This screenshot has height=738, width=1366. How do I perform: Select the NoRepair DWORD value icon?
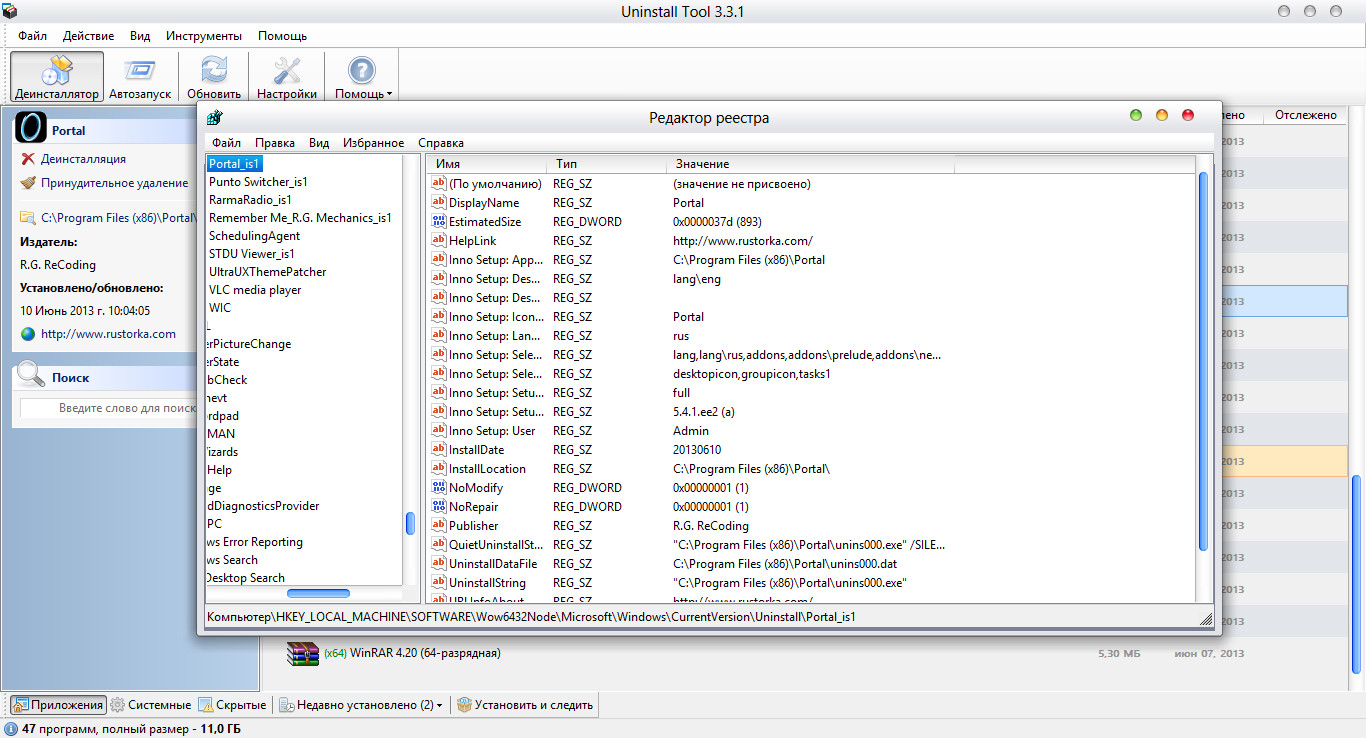coord(438,507)
